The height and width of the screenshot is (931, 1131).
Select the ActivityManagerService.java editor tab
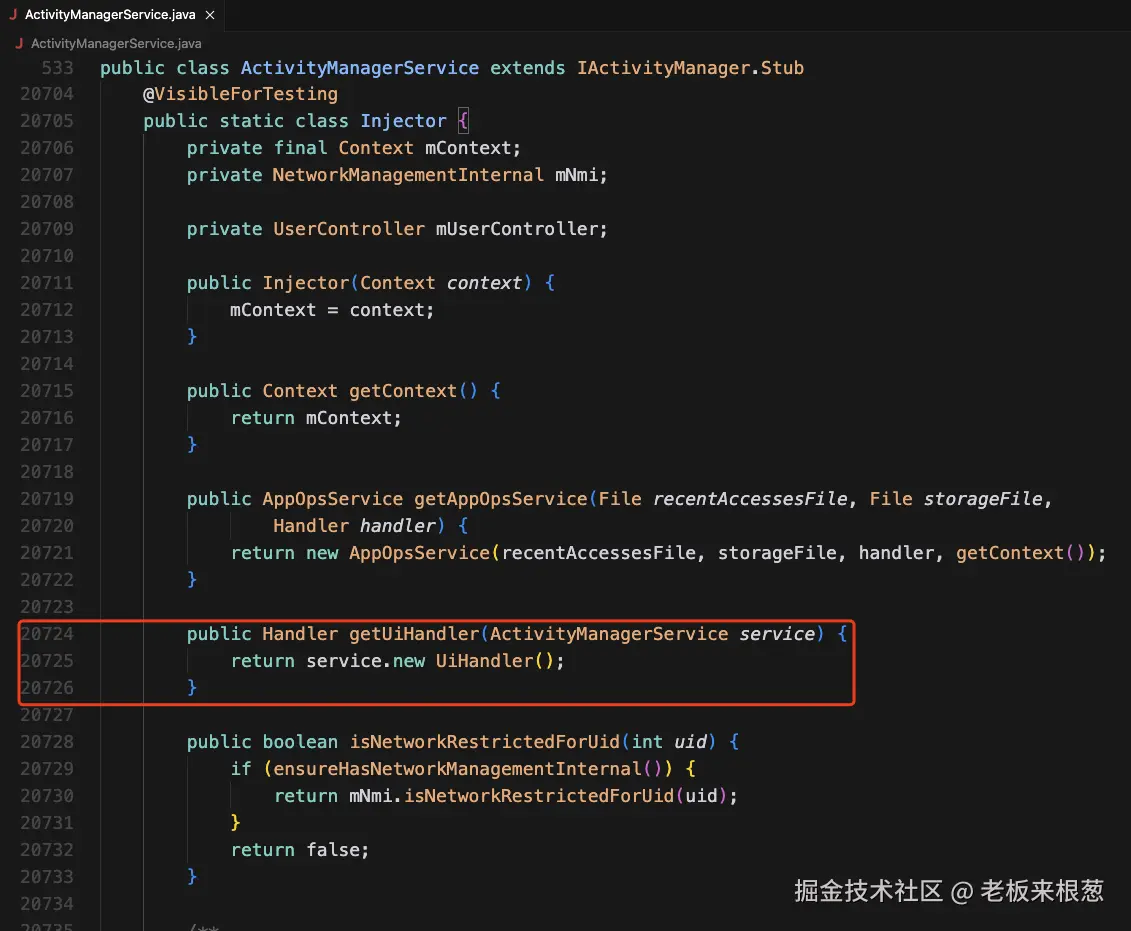click(x=113, y=14)
